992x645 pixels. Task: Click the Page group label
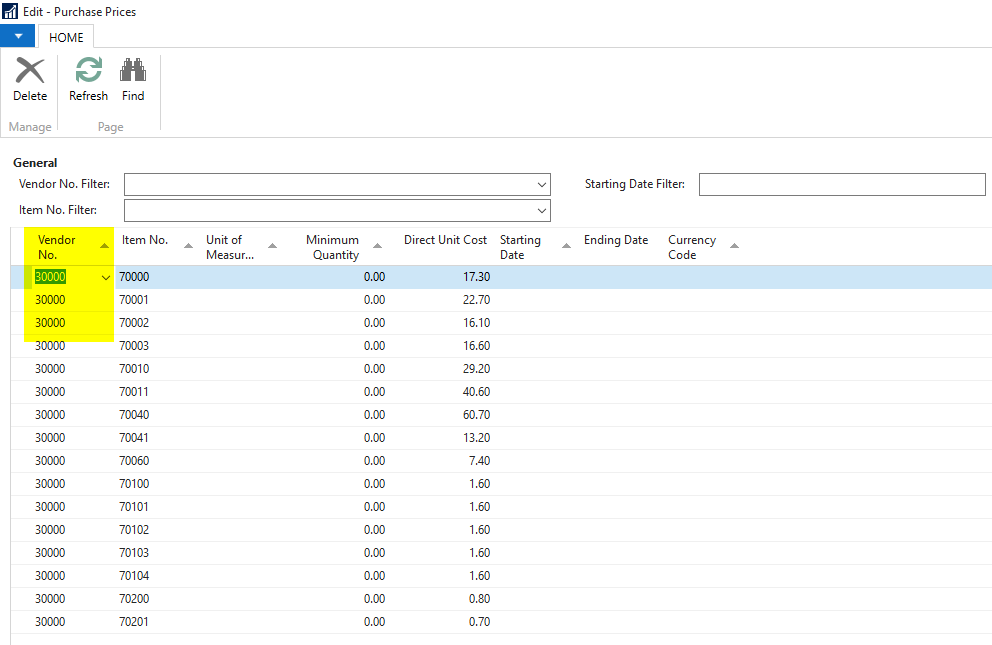pos(110,126)
